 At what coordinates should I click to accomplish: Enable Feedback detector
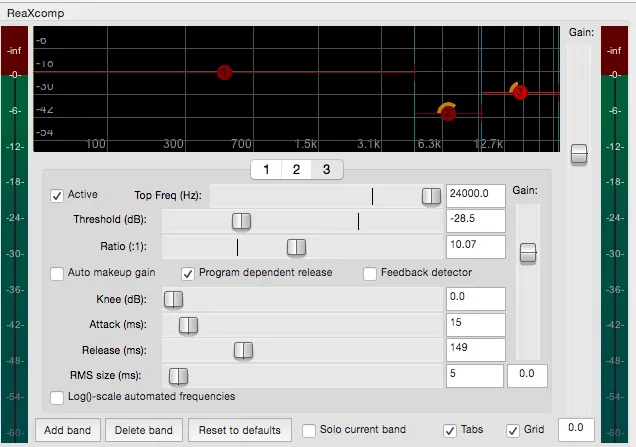click(x=370, y=273)
